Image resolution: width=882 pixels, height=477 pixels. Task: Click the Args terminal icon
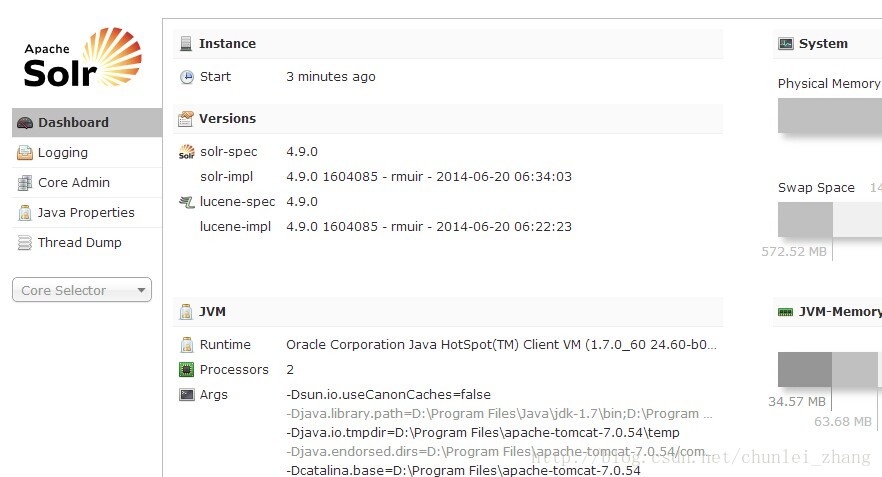(x=187, y=395)
